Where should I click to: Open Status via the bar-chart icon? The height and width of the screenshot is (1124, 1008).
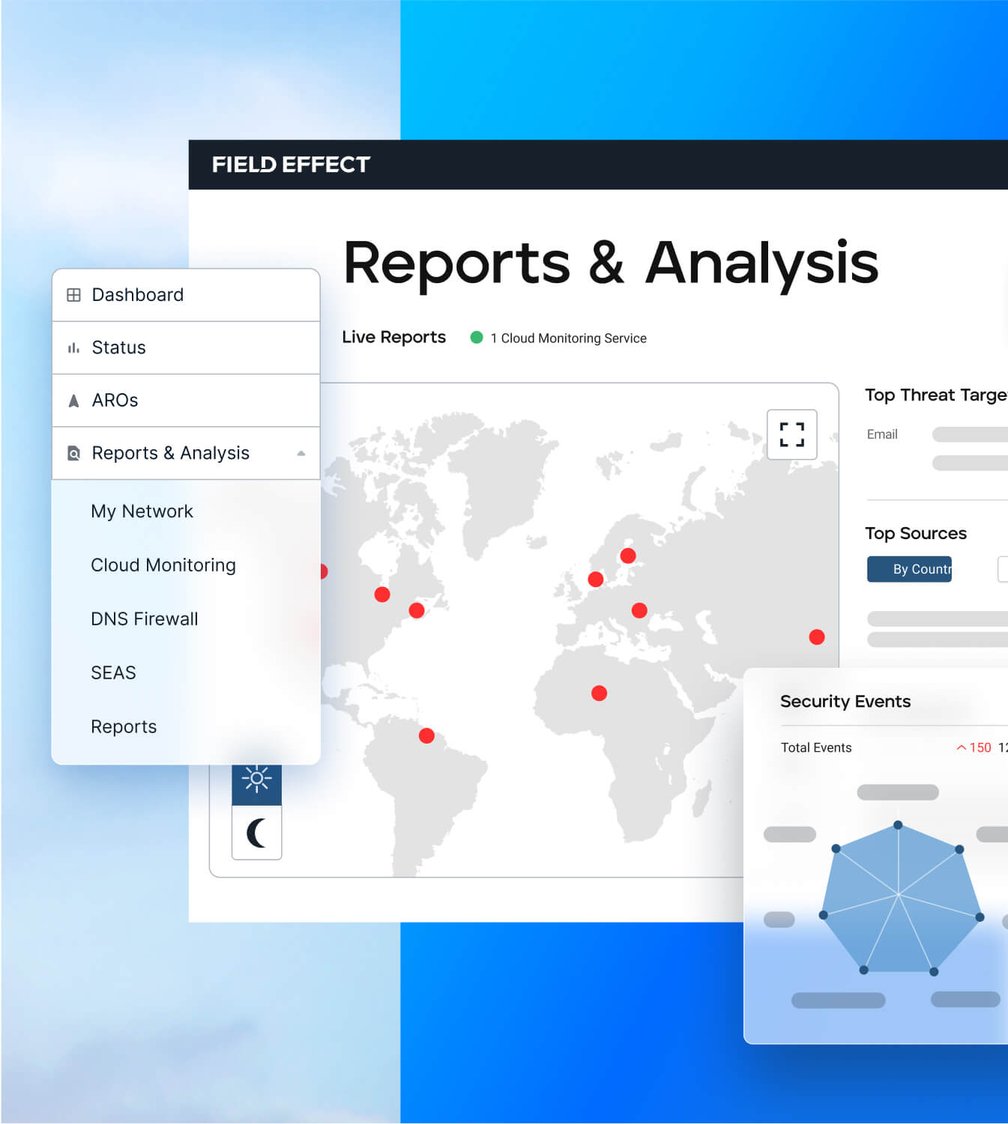72,347
